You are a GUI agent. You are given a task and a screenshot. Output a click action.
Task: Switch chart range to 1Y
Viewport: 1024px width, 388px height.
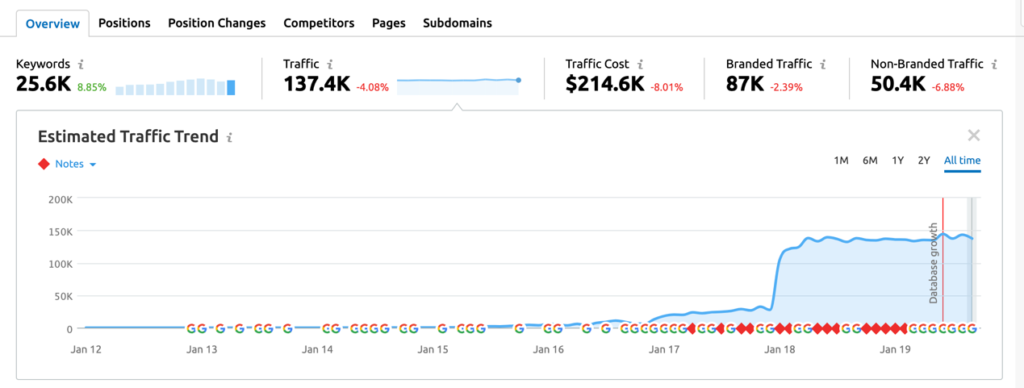[898, 161]
